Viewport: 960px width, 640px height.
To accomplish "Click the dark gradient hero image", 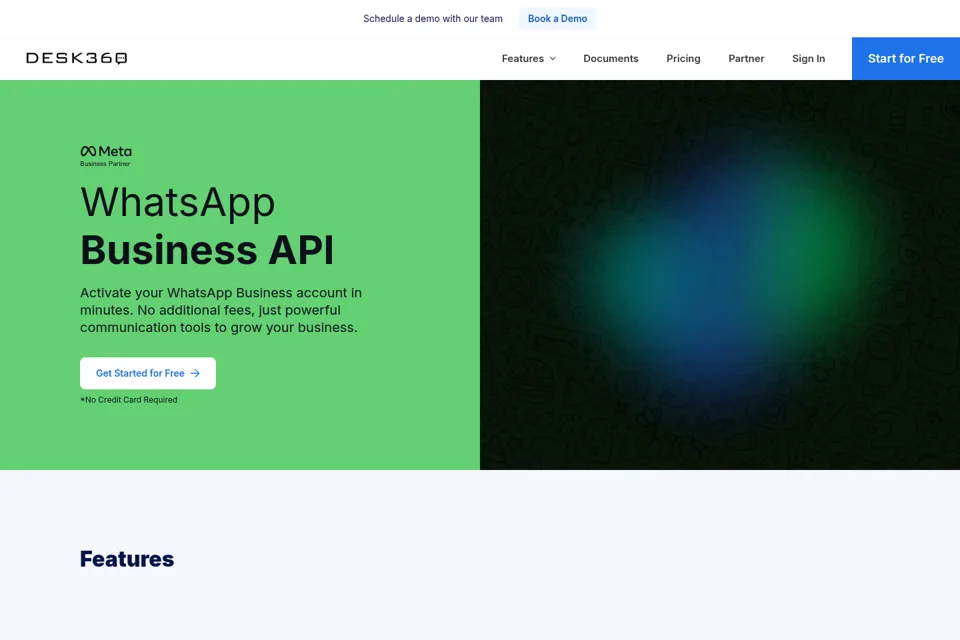I will pyautogui.click(x=720, y=275).
